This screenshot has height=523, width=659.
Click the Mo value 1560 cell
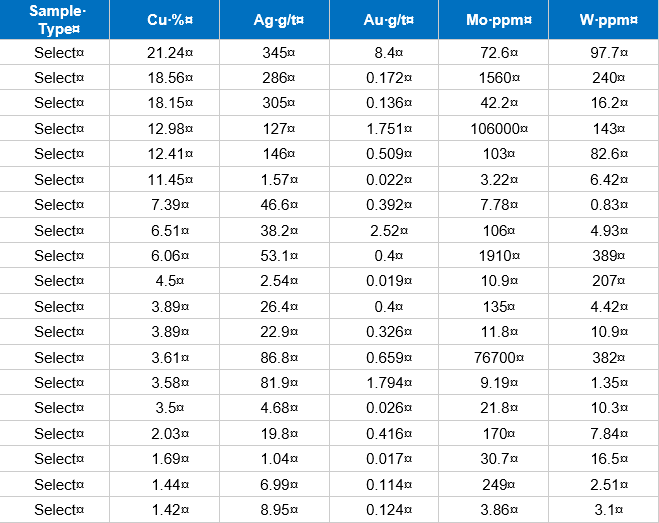(x=492, y=77)
